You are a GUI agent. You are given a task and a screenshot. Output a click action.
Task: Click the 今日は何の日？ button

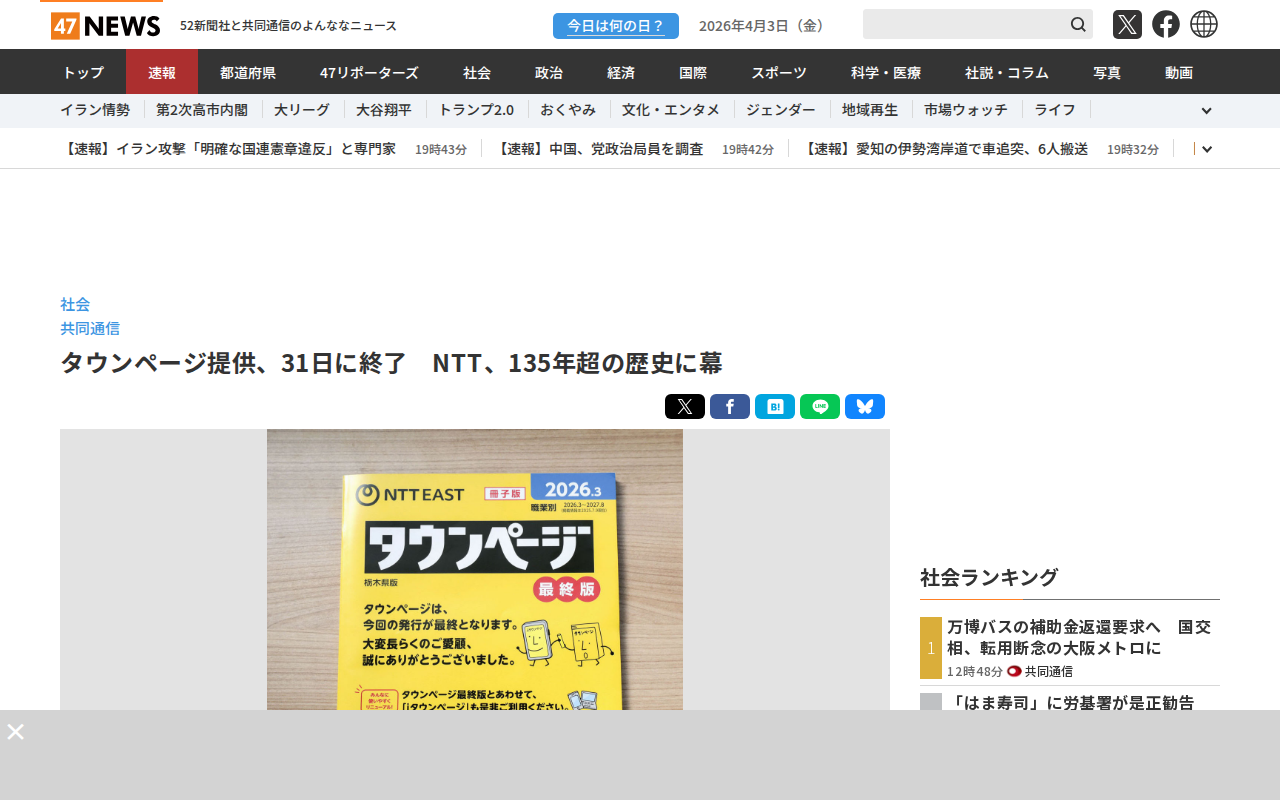tap(616, 26)
